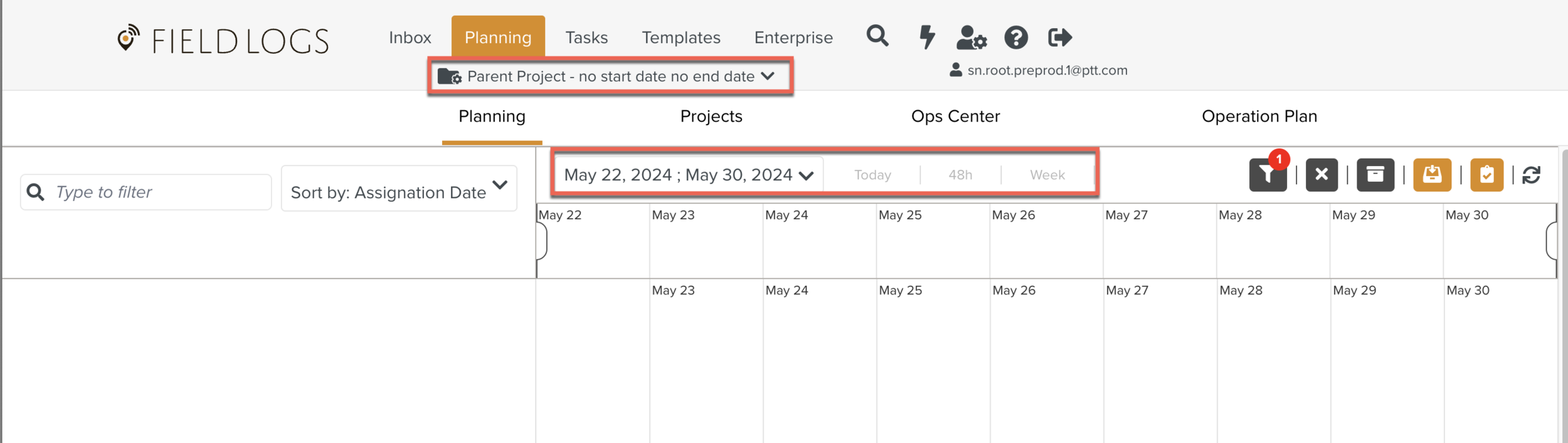Expand the Sort by Assignation Date dropdown
1568x443 pixels.
[x=399, y=189]
